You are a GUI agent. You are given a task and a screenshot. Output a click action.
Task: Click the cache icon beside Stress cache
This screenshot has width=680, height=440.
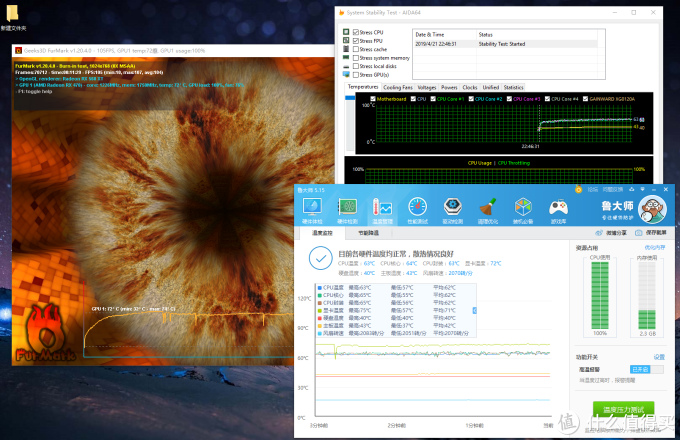(346, 49)
